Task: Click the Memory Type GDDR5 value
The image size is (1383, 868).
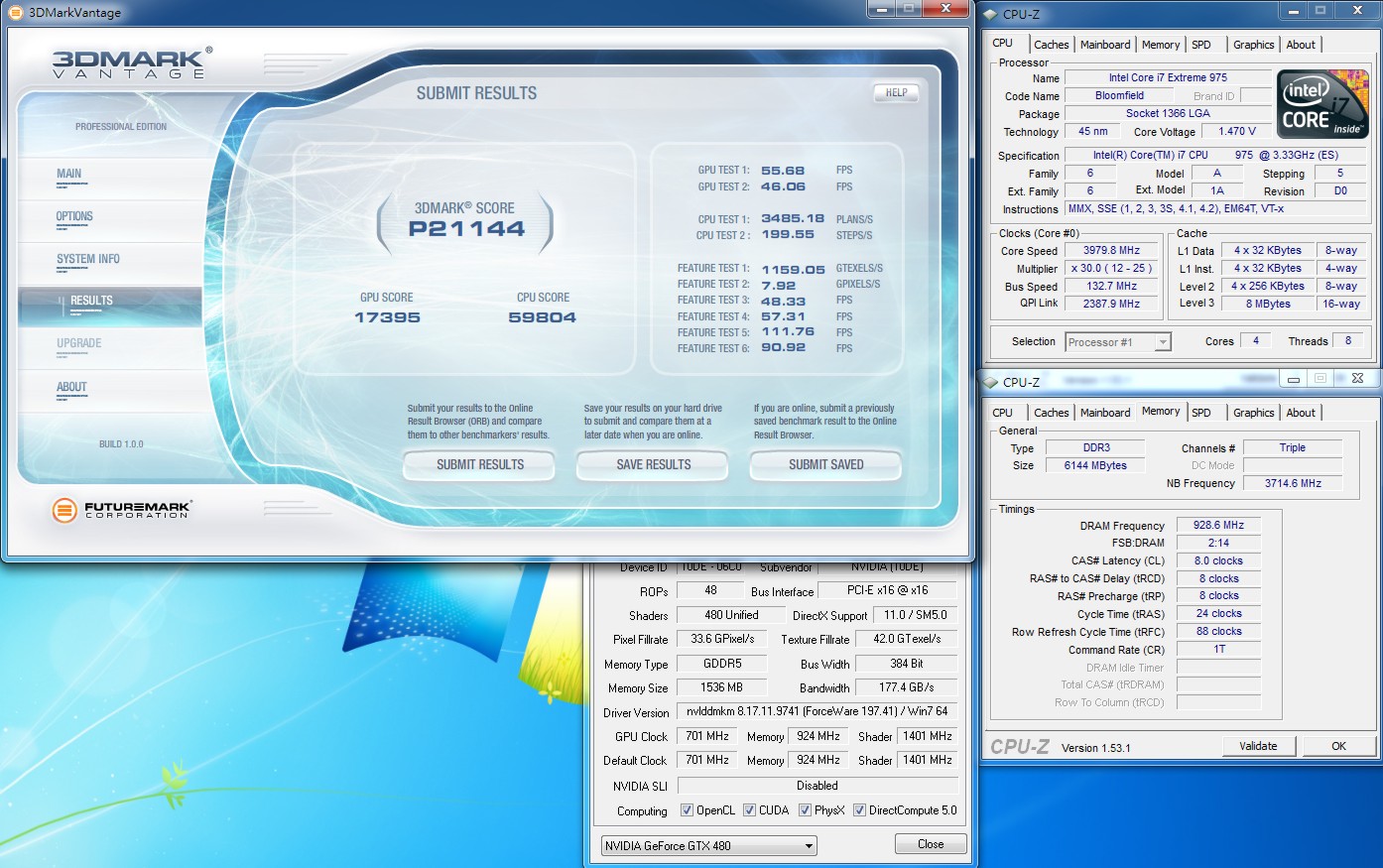Action: (722, 664)
